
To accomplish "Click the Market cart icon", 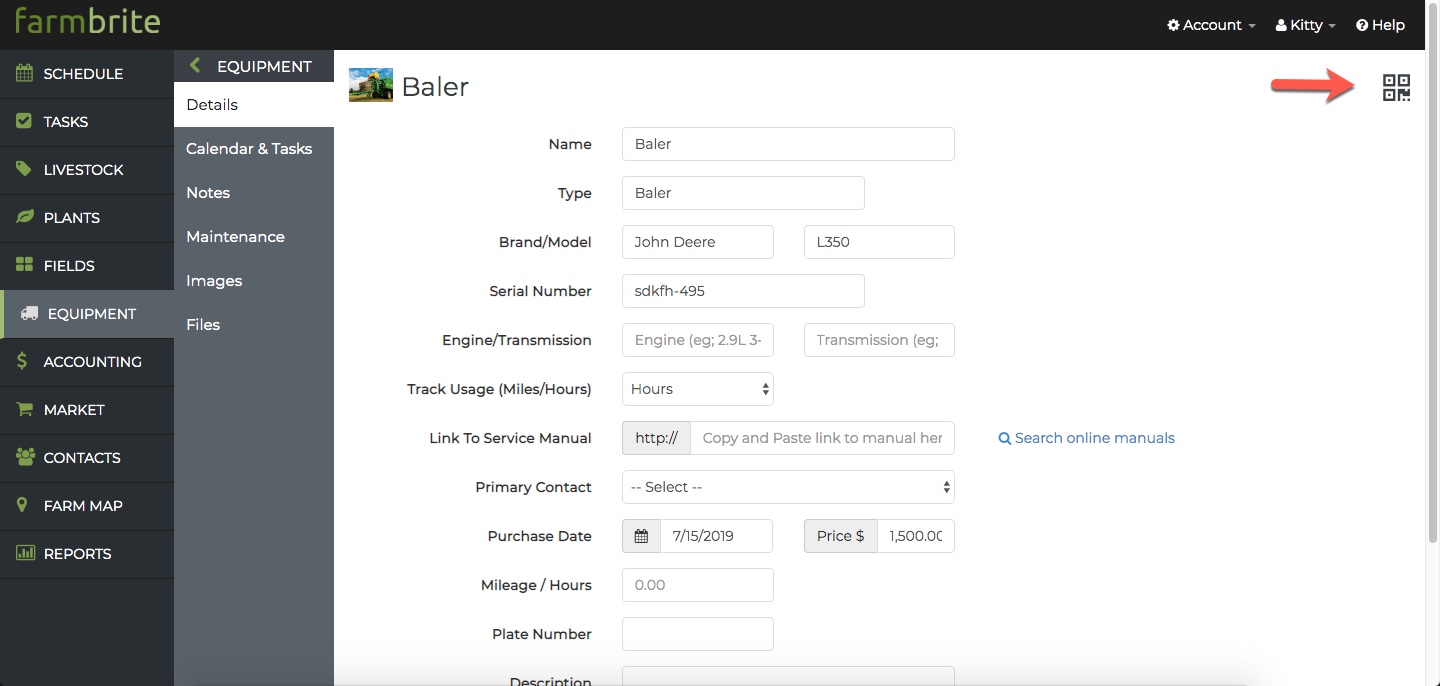I will [24, 409].
